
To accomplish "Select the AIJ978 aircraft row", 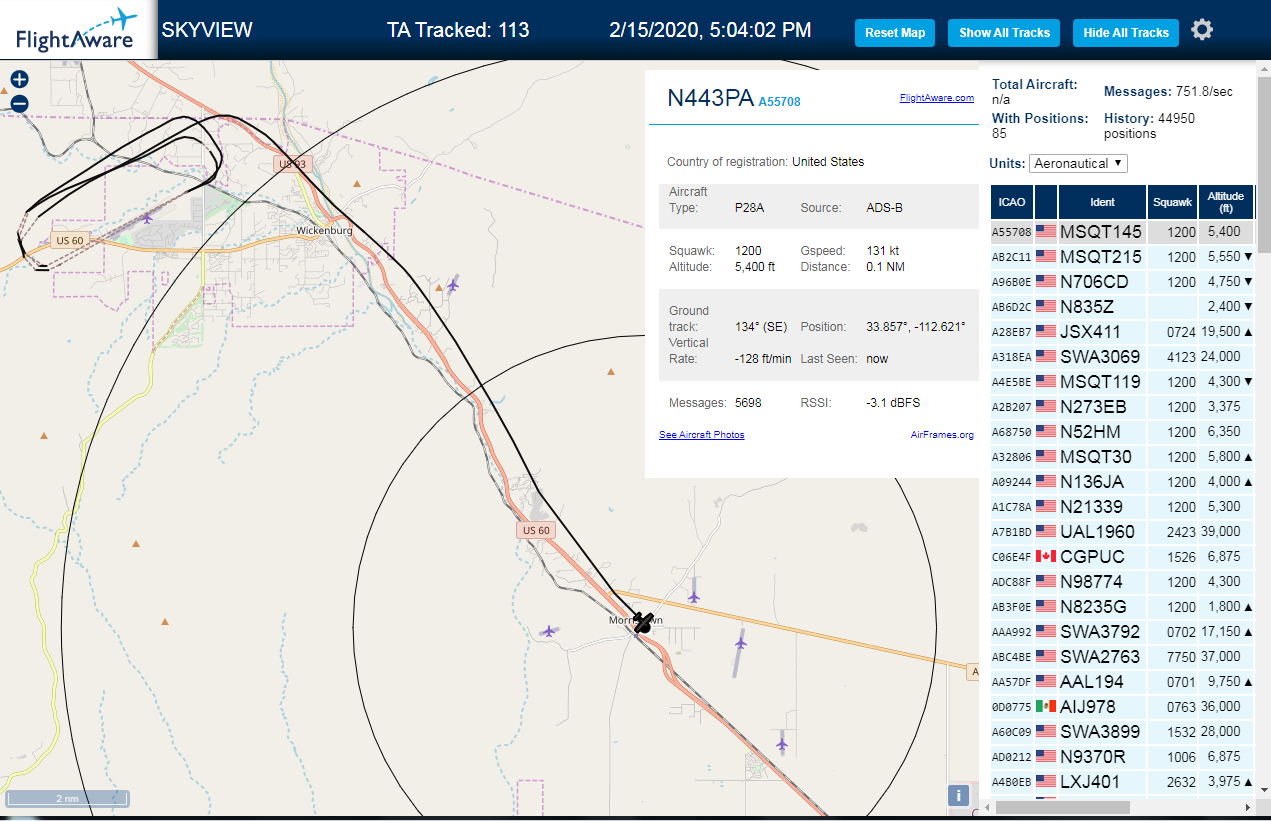I will pyautogui.click(x=1120, y=707).
